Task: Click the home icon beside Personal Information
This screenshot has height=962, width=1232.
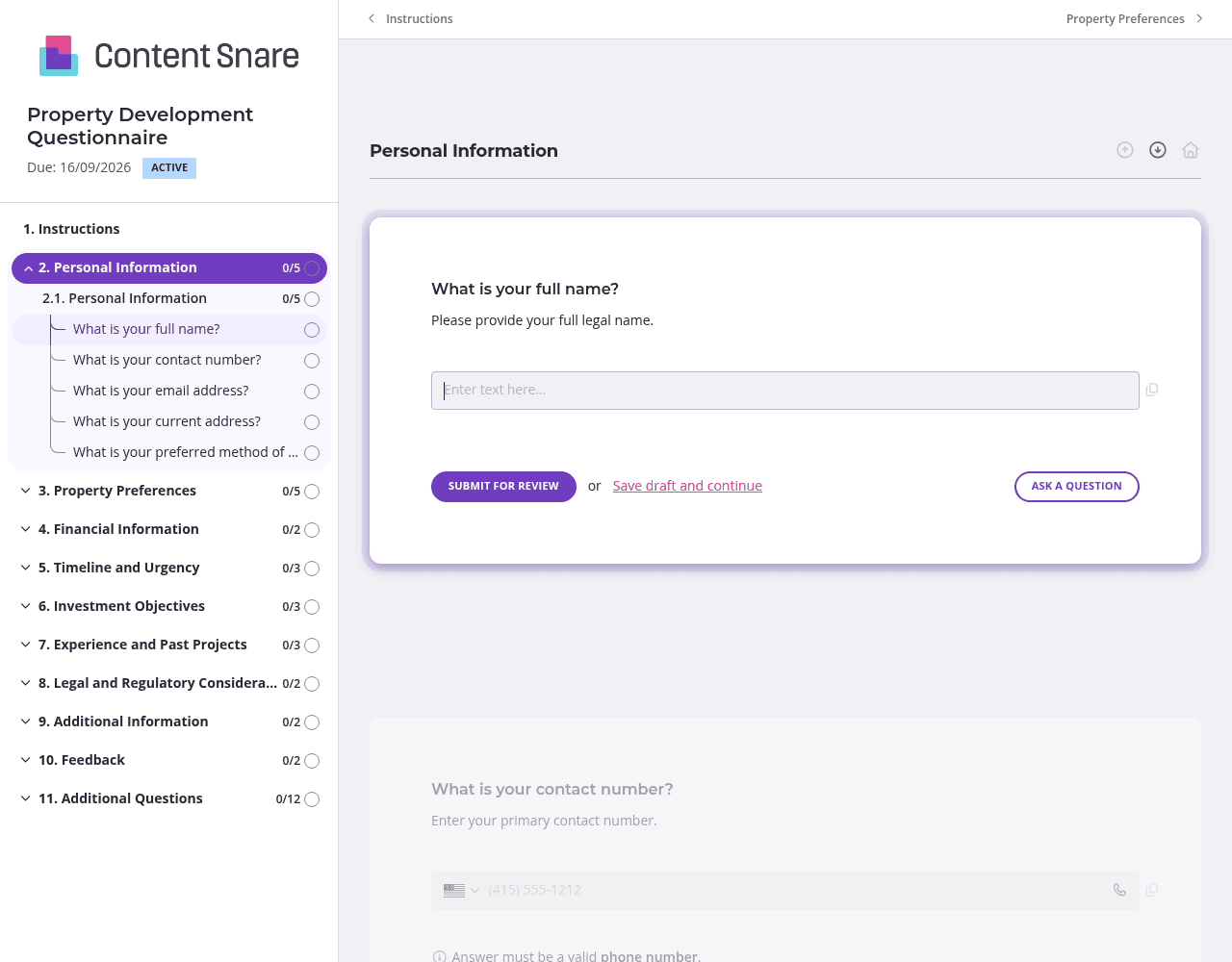Action: coord(1191,150)
